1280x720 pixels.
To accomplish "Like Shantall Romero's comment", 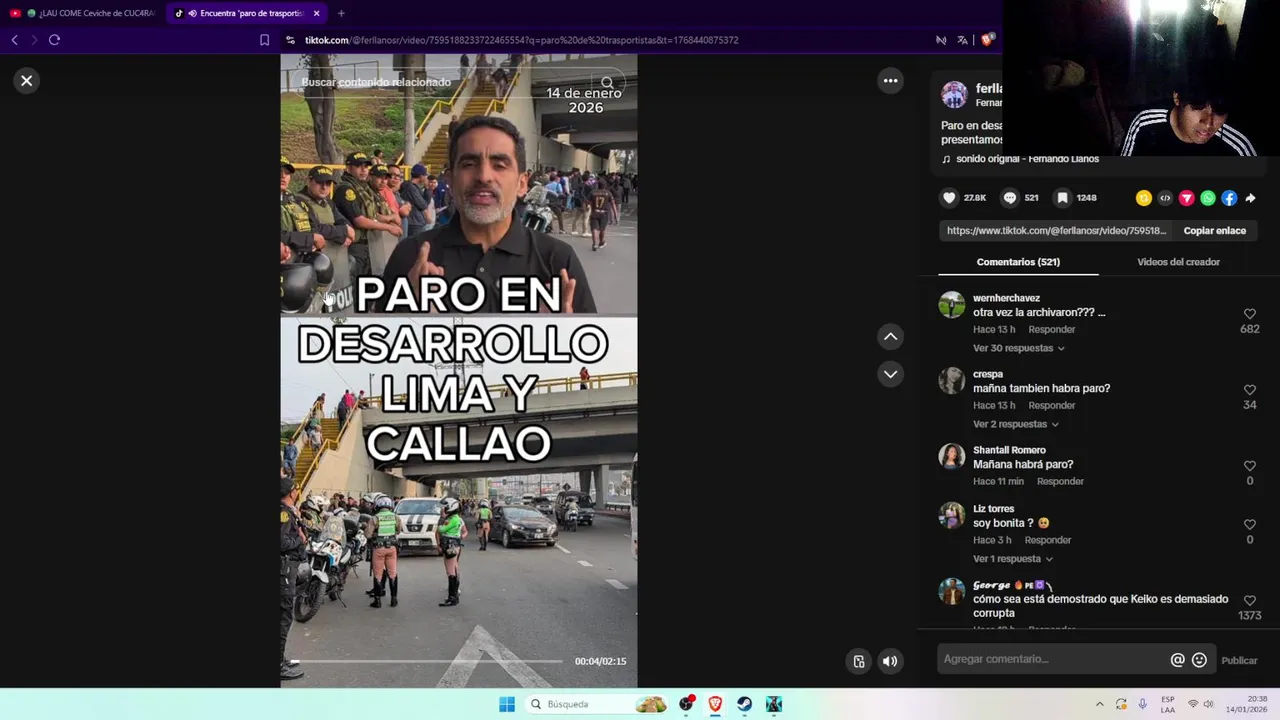I will coord(1249,466).
